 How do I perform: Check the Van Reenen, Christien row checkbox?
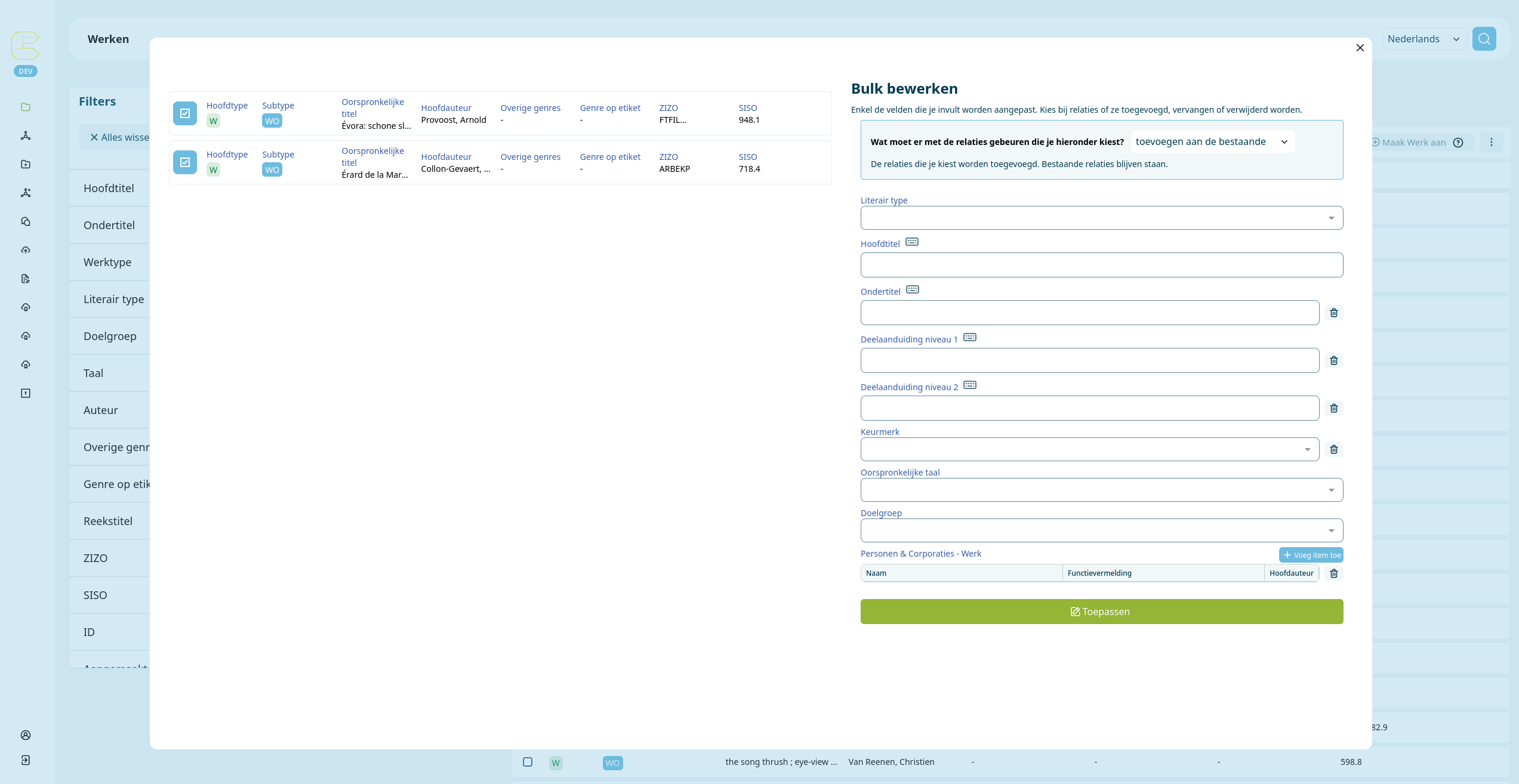[x=528, y=762]
